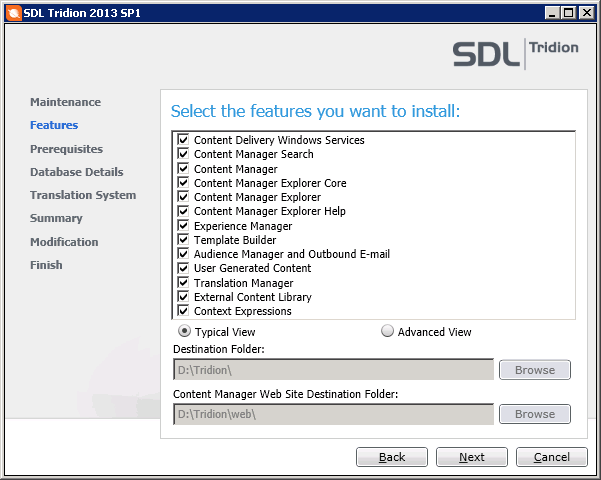Click the SDL Tridion title bar icon

12,11
